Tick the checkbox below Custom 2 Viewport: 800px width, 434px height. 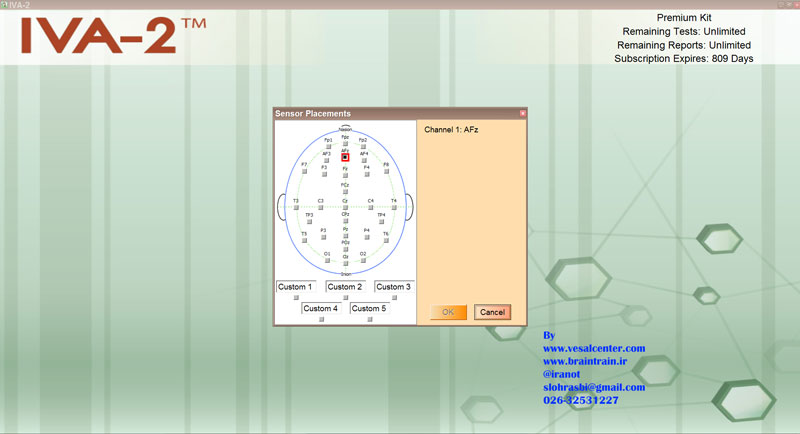pyautogui.click(x=345, y=297)
